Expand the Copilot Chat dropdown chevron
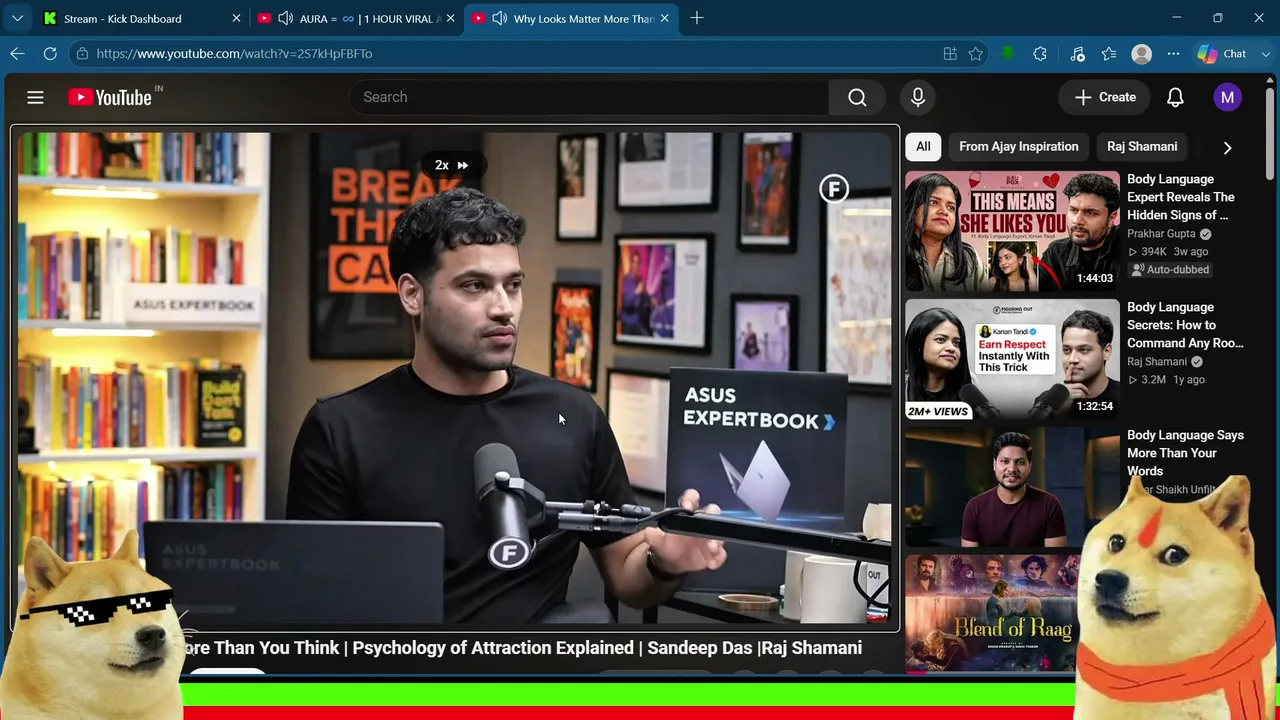 pos(1265,54)
